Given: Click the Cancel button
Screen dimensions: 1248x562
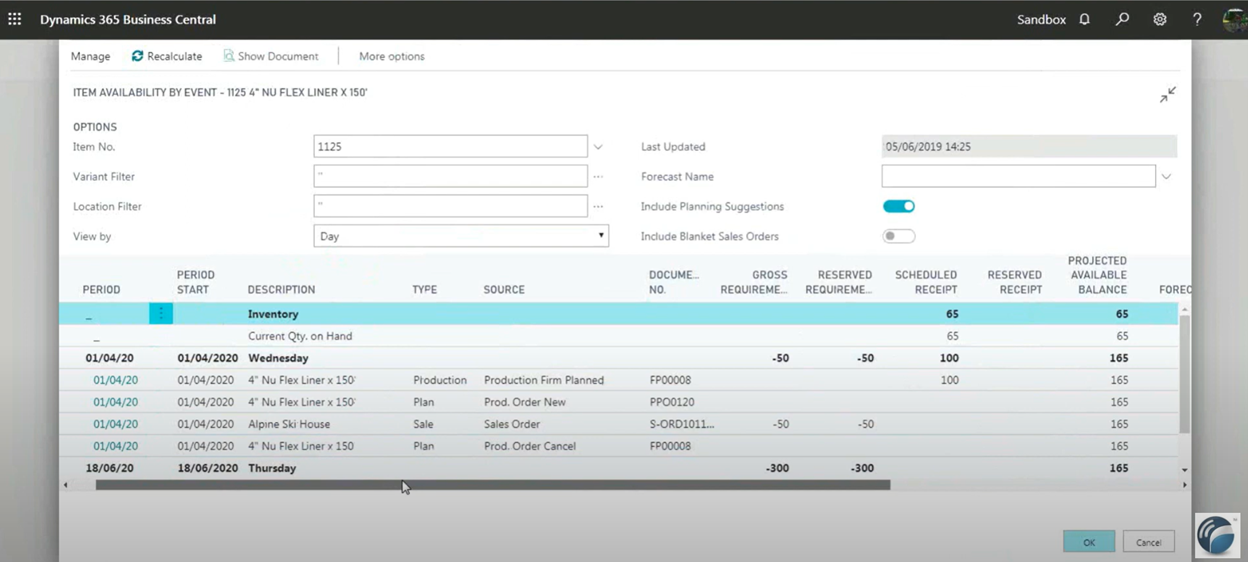Looking at the screenshot, I should coord(1149,541).
